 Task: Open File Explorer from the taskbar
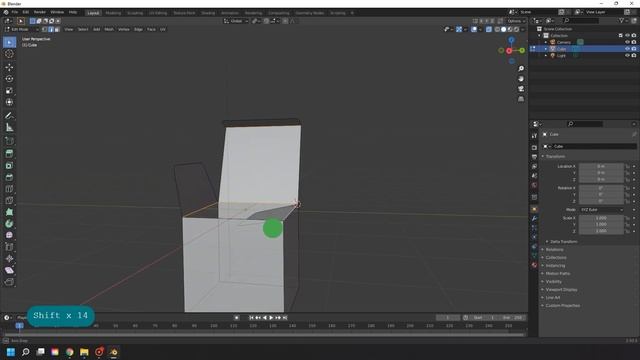click(x=84, y=352)
